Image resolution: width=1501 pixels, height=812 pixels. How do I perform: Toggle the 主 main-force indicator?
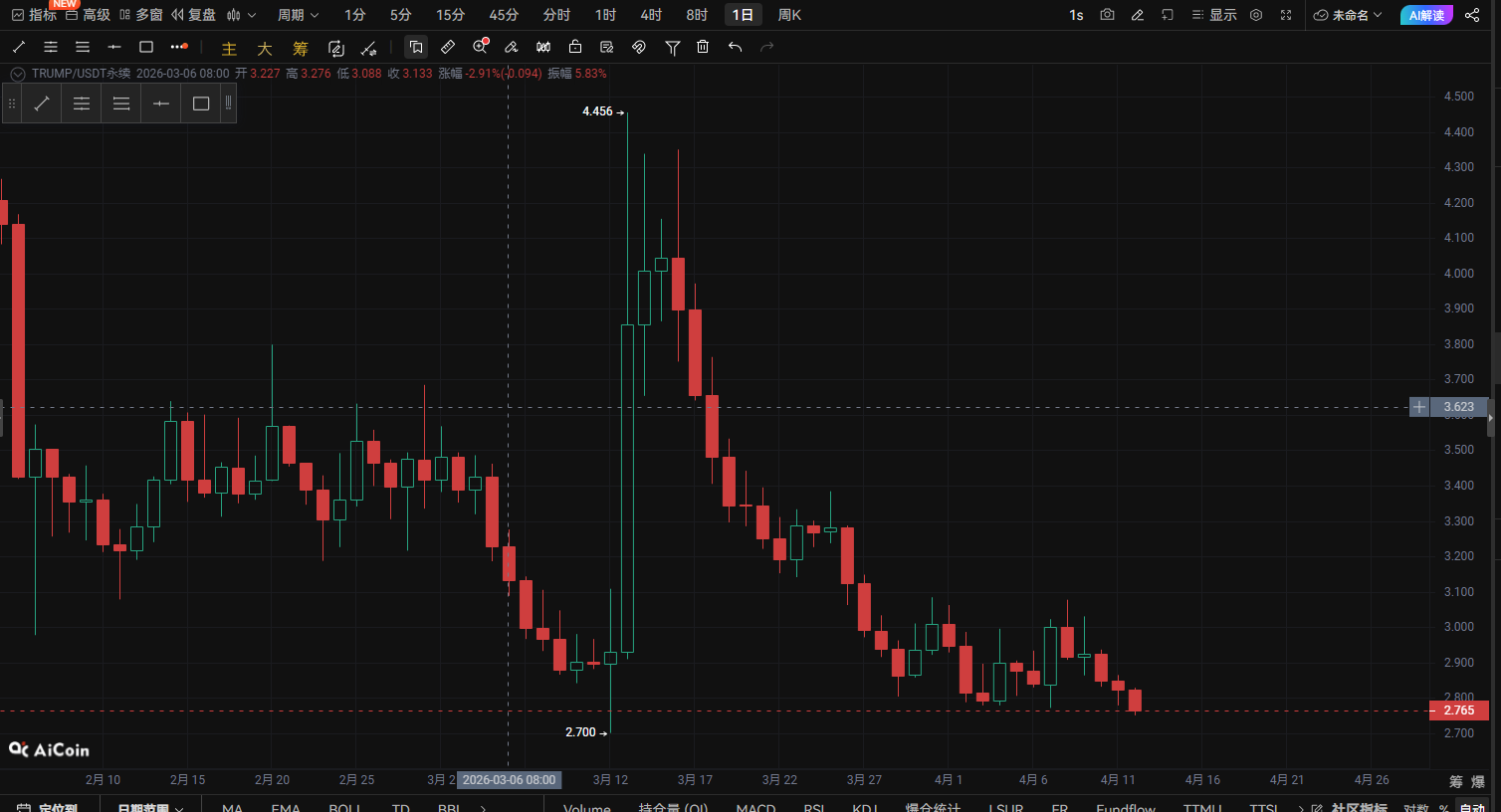click(x=229, y=48)
